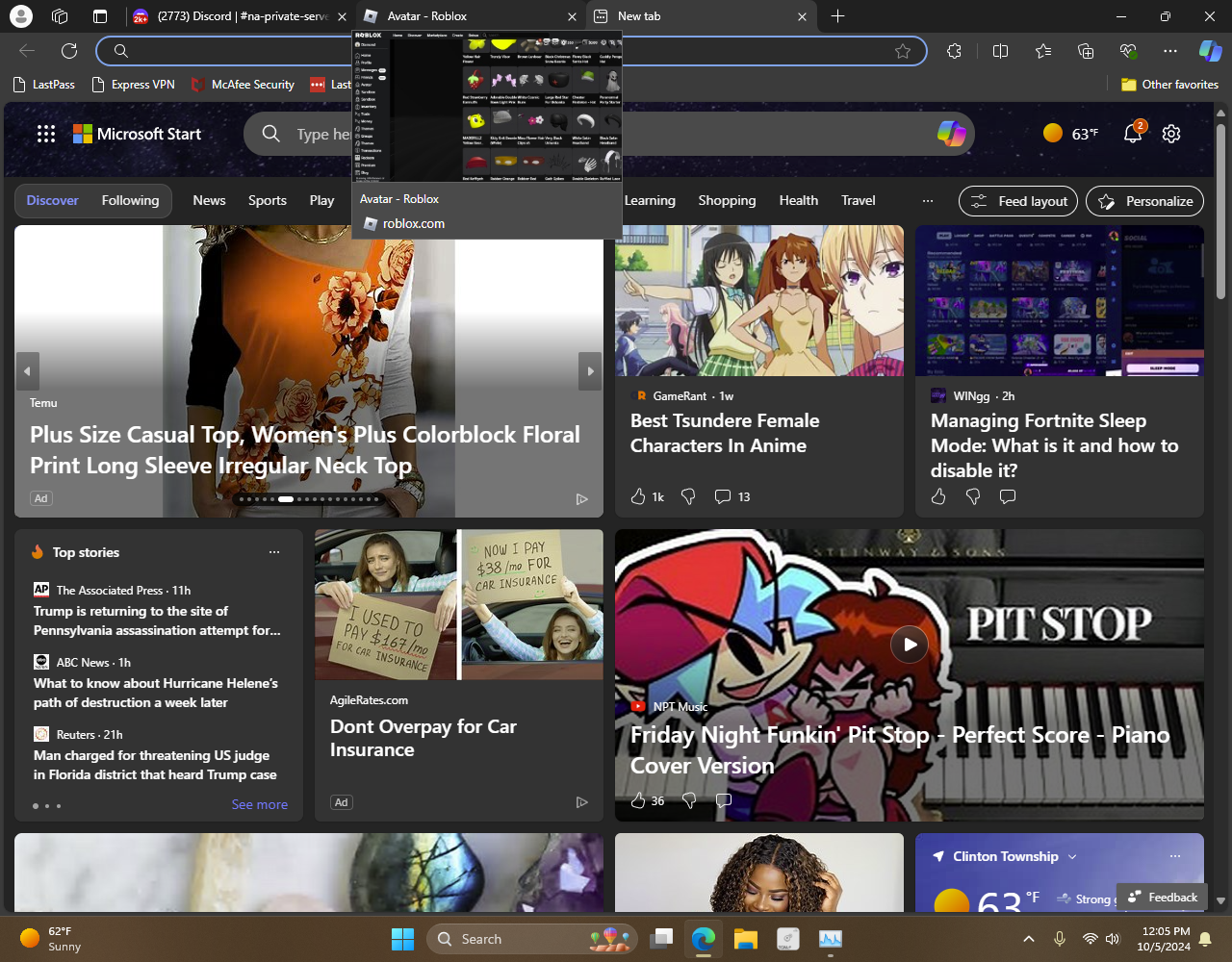This screenshot has height=962, width=1232.
Task: Open the Sports category
Action: [268, 200]
